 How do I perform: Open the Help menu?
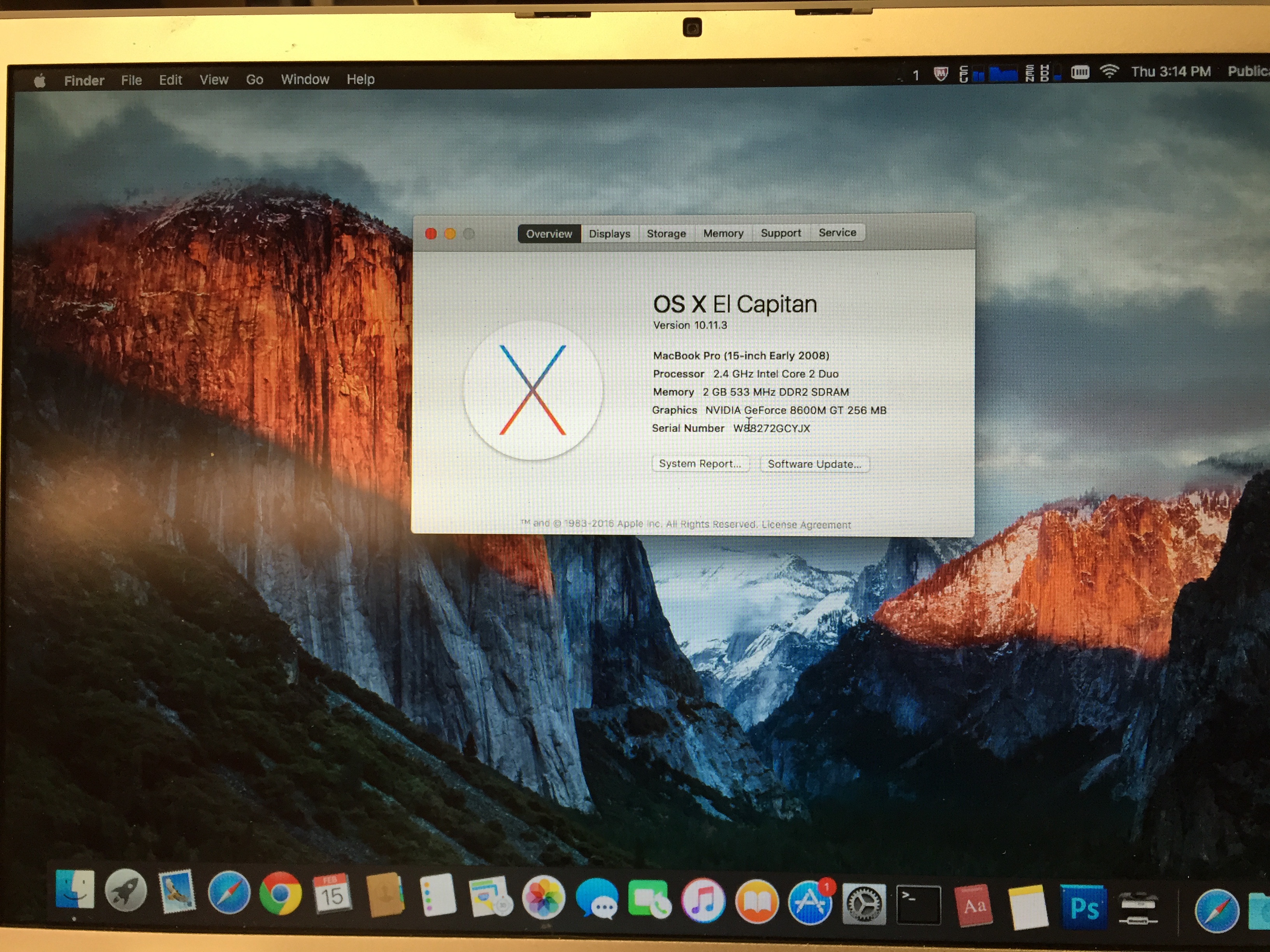click(361, 79)
